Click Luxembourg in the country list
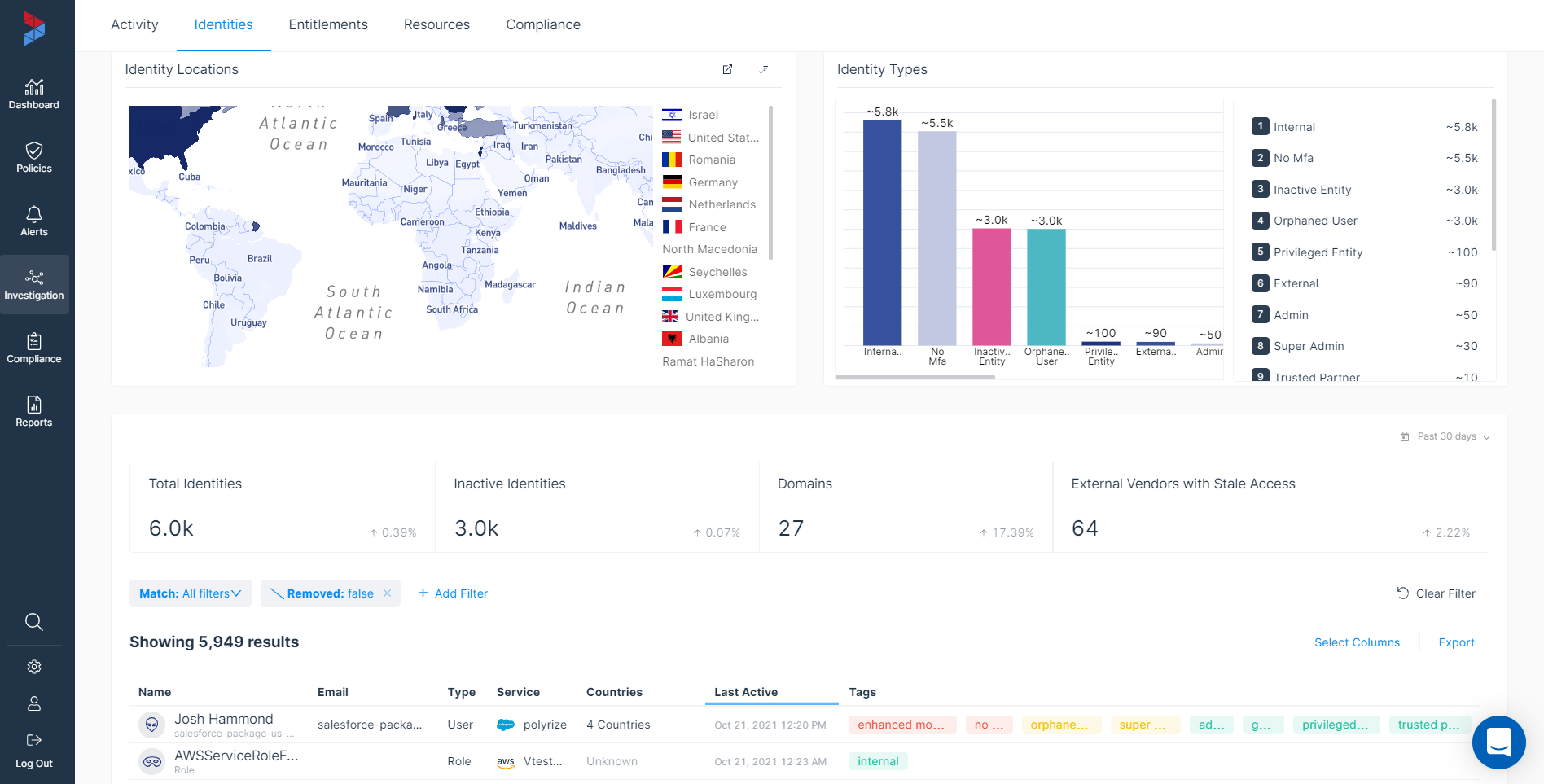The height and width of the screenshot is (784, 1544). (x=709, y=294)
